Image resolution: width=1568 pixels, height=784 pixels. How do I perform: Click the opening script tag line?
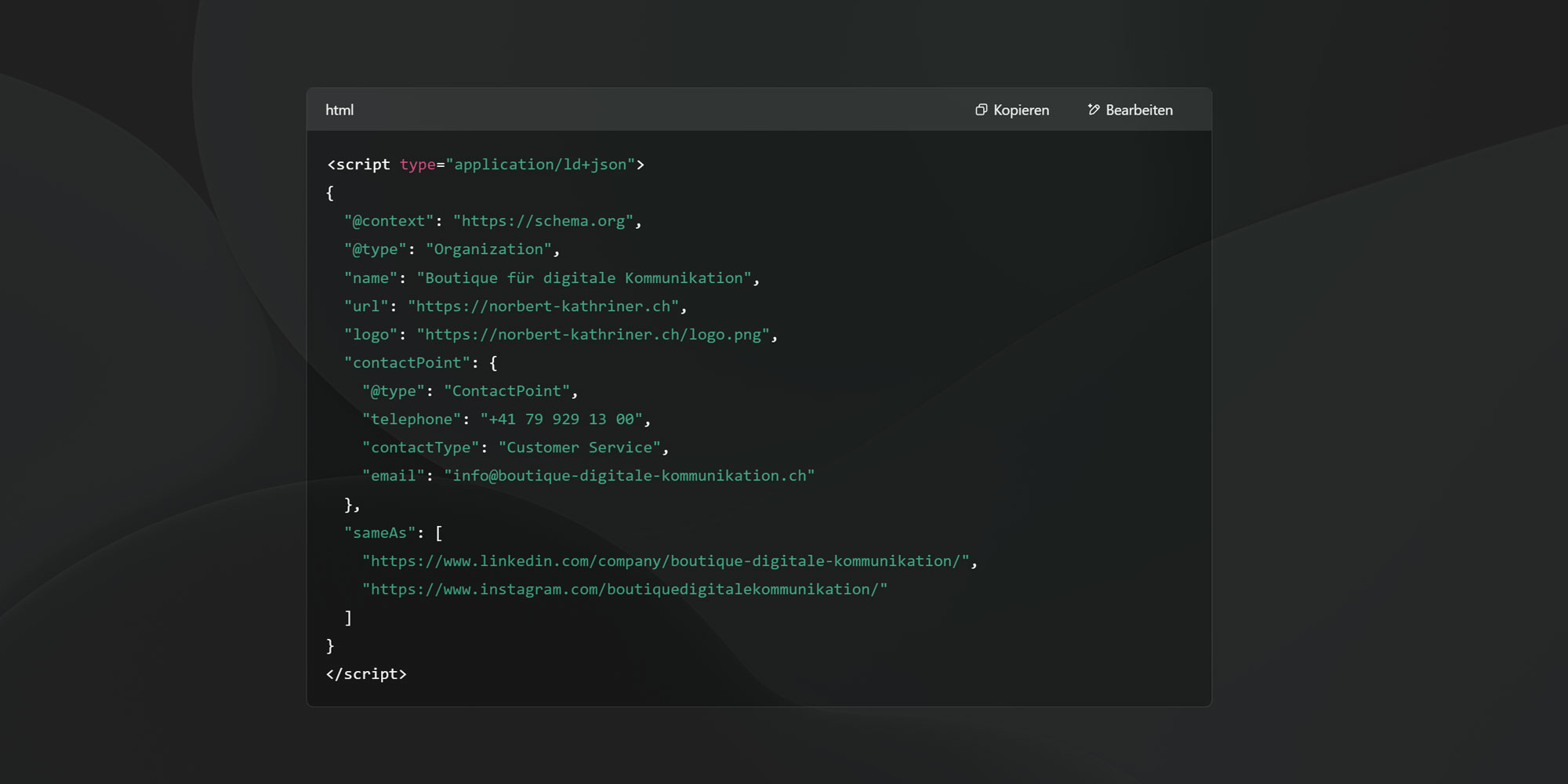tap(485, 165)
